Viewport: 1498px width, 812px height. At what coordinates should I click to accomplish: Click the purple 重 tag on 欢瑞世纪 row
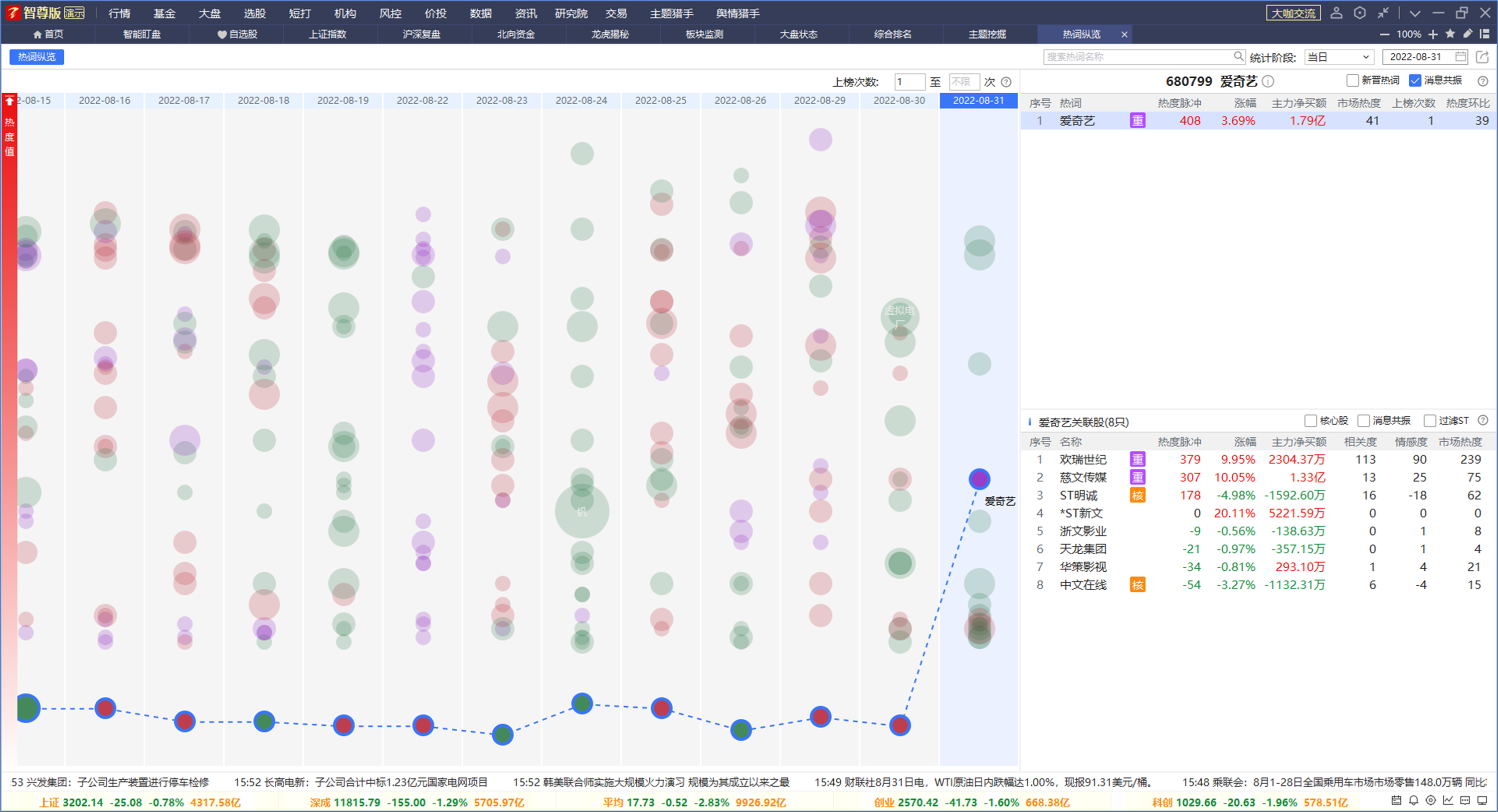1137,459
